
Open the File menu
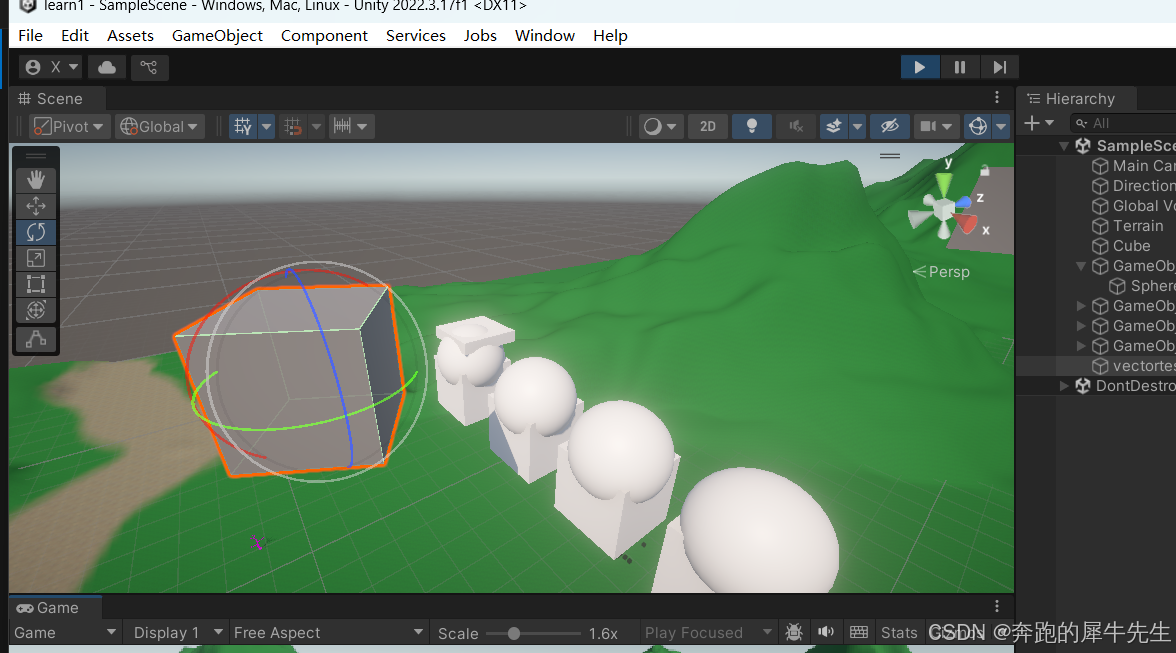tap(30, 35)
